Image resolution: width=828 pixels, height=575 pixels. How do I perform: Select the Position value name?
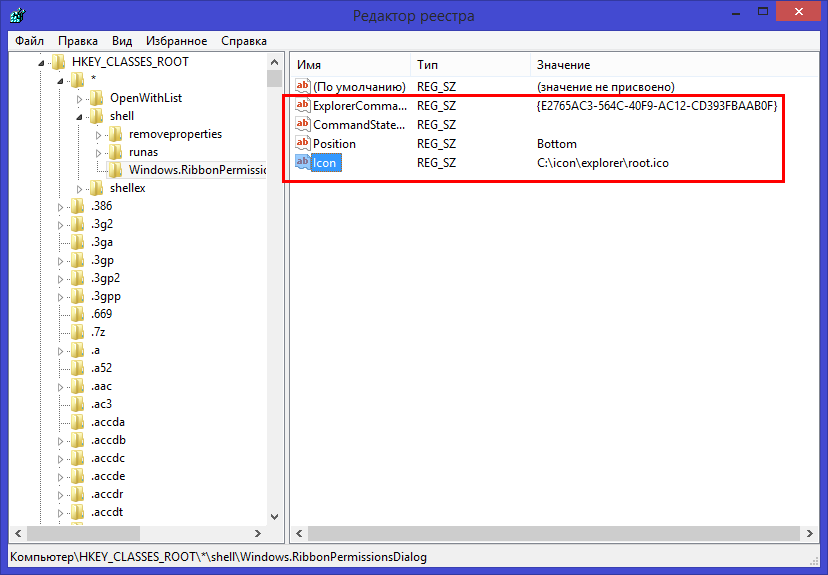pyautogui.click(x=334, y=144)
